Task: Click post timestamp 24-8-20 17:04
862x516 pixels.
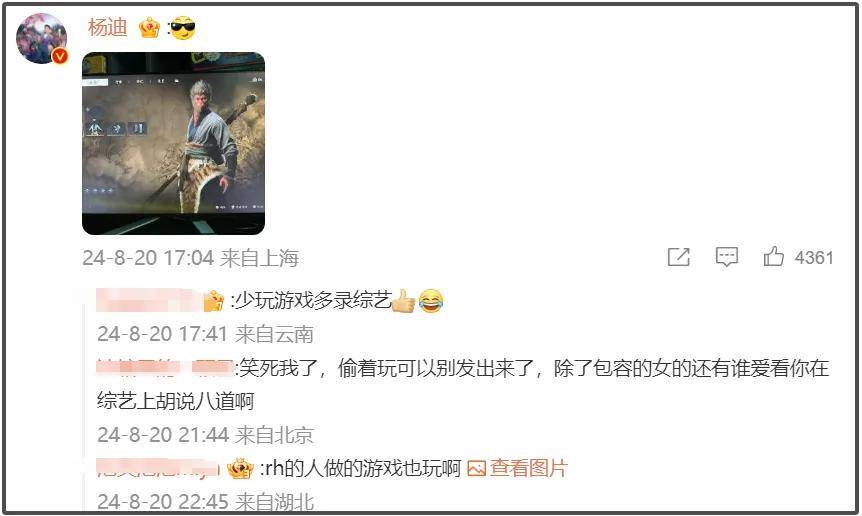Action: 148,258
